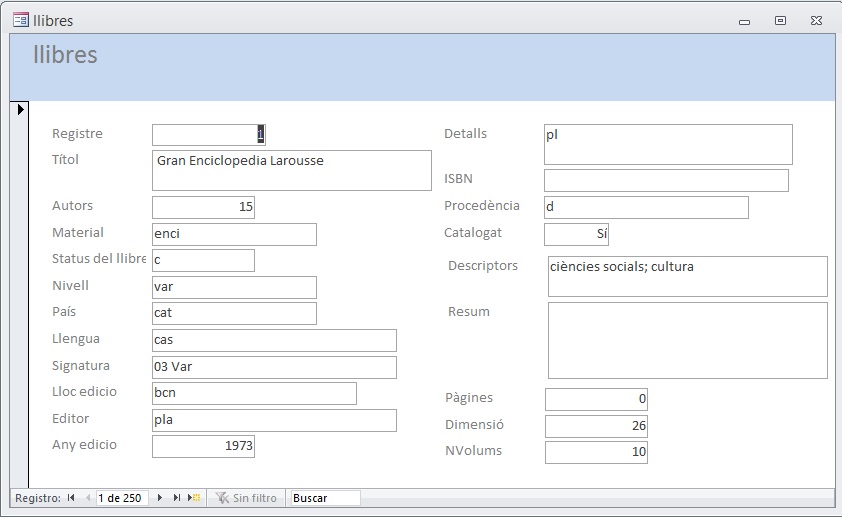
Task: Click the País field showing cat
Action: (234, 314)
